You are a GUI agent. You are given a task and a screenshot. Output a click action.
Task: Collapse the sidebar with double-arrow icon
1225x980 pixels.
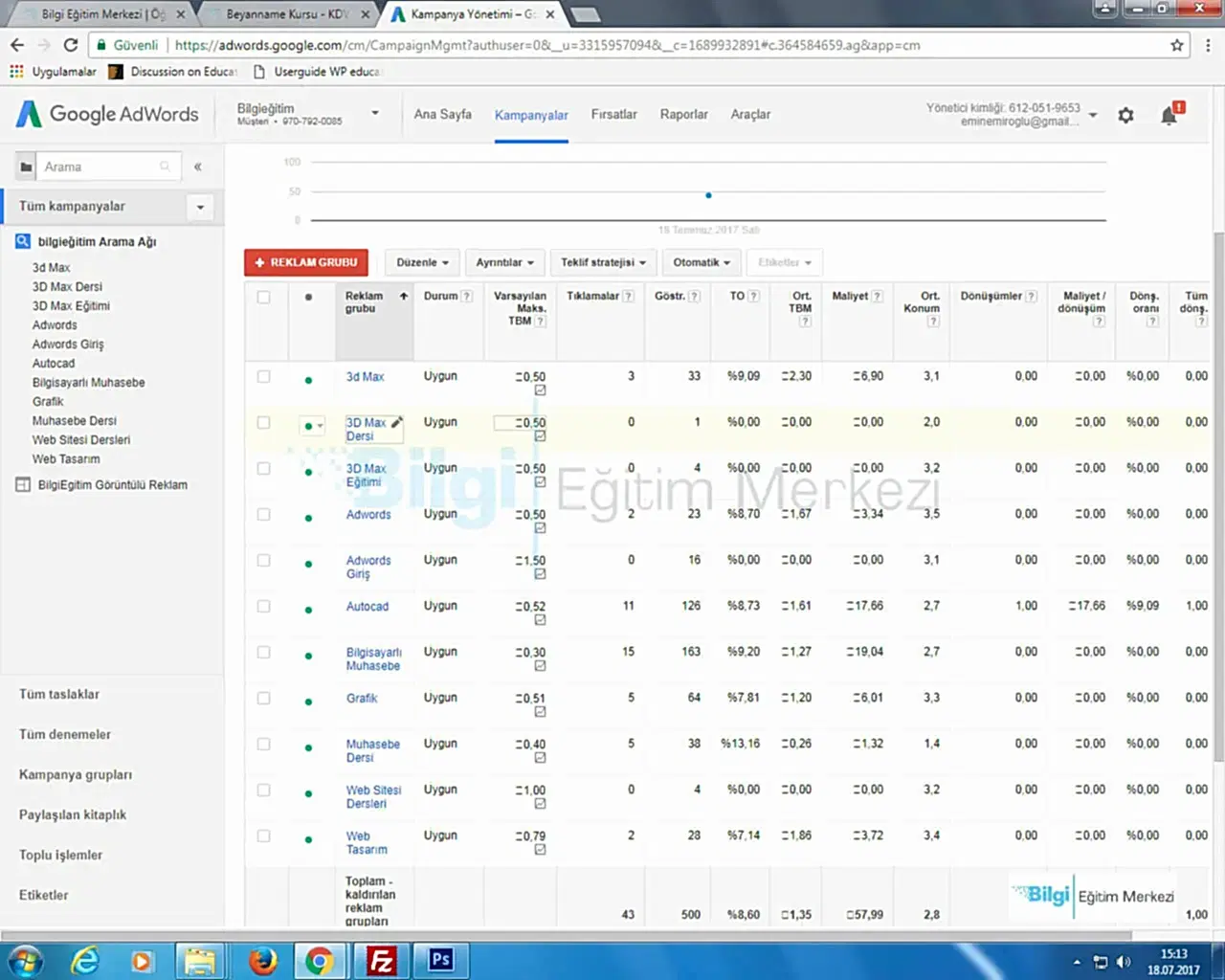click(x=198, y=167)
